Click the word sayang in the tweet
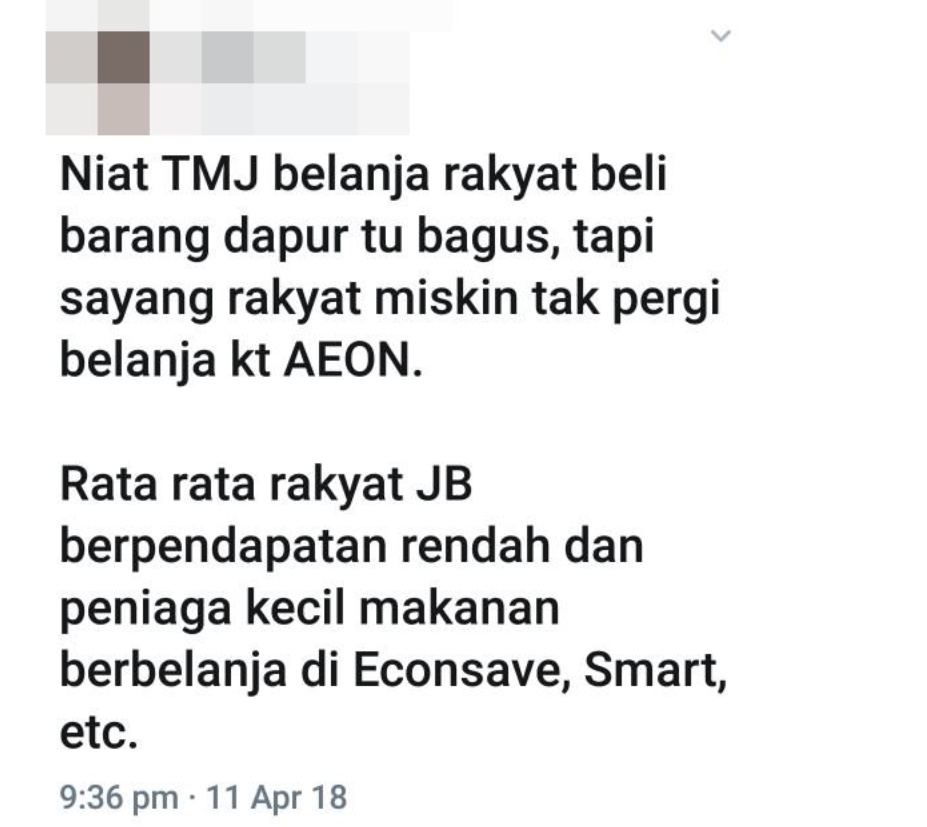This screenshot has width=927, height=827. tap(137, 300)
